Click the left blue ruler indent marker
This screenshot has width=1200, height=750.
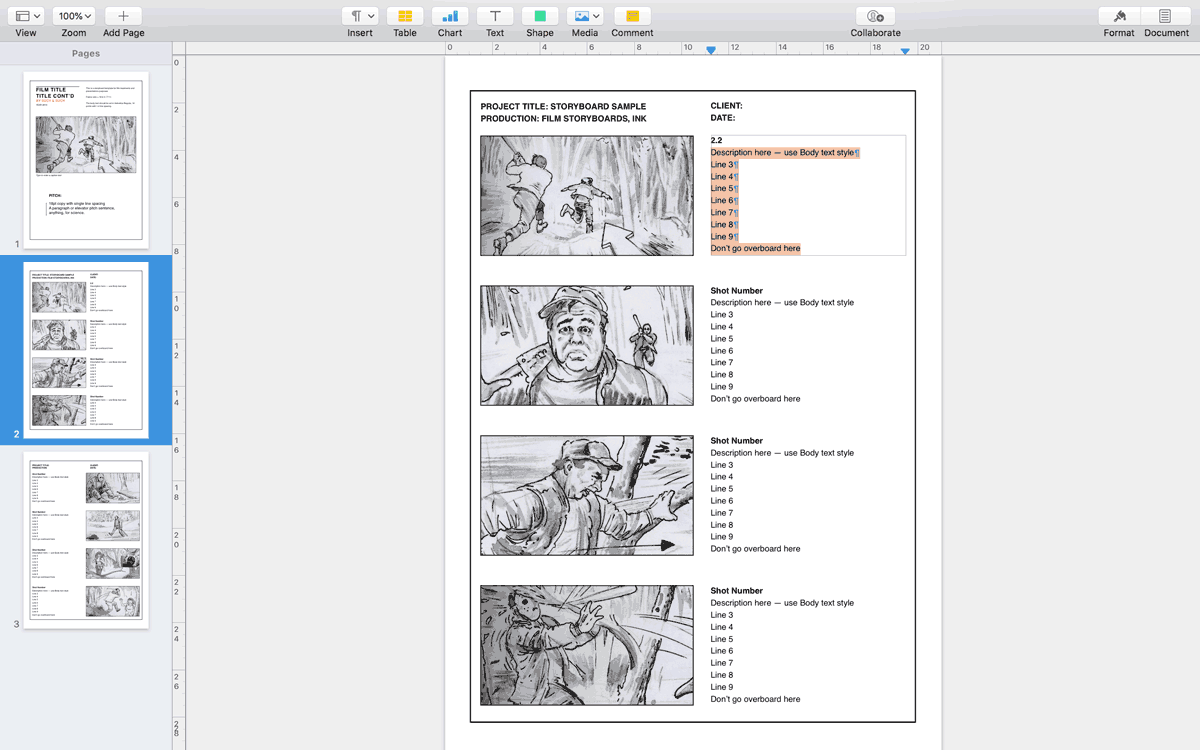pos(711,50)
